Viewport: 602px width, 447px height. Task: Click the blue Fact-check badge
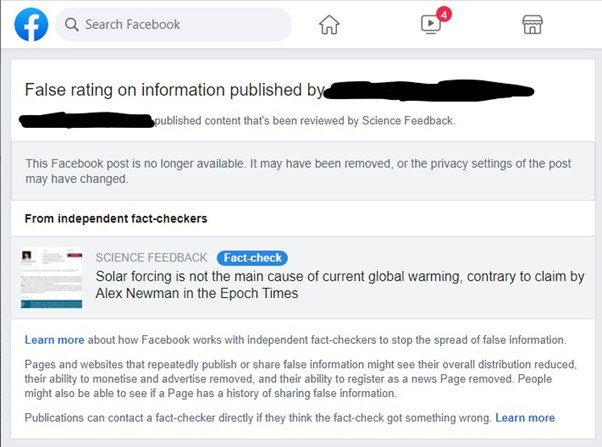(252, 258)
